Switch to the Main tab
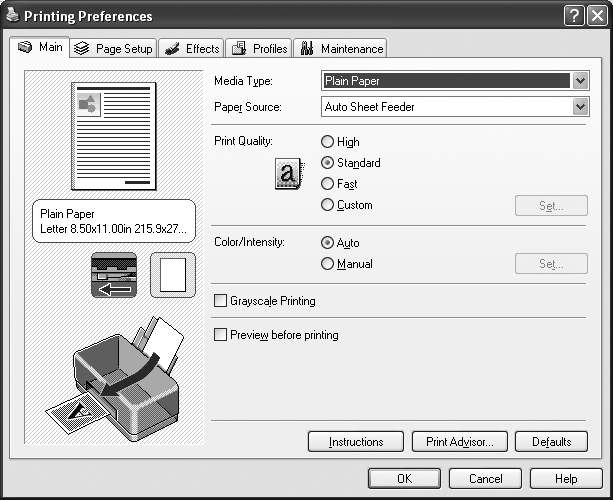Screen dimensions: 613x500 [x=40, y=47]
